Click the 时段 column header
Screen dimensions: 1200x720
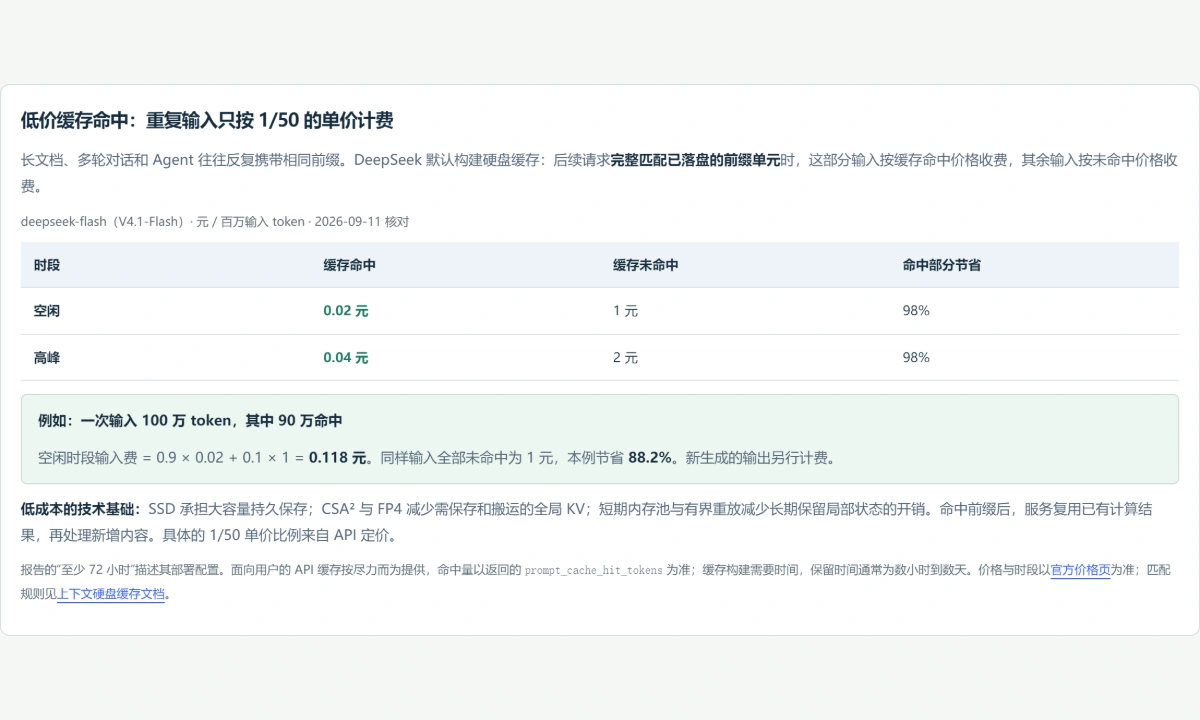(x=46, y=265)
